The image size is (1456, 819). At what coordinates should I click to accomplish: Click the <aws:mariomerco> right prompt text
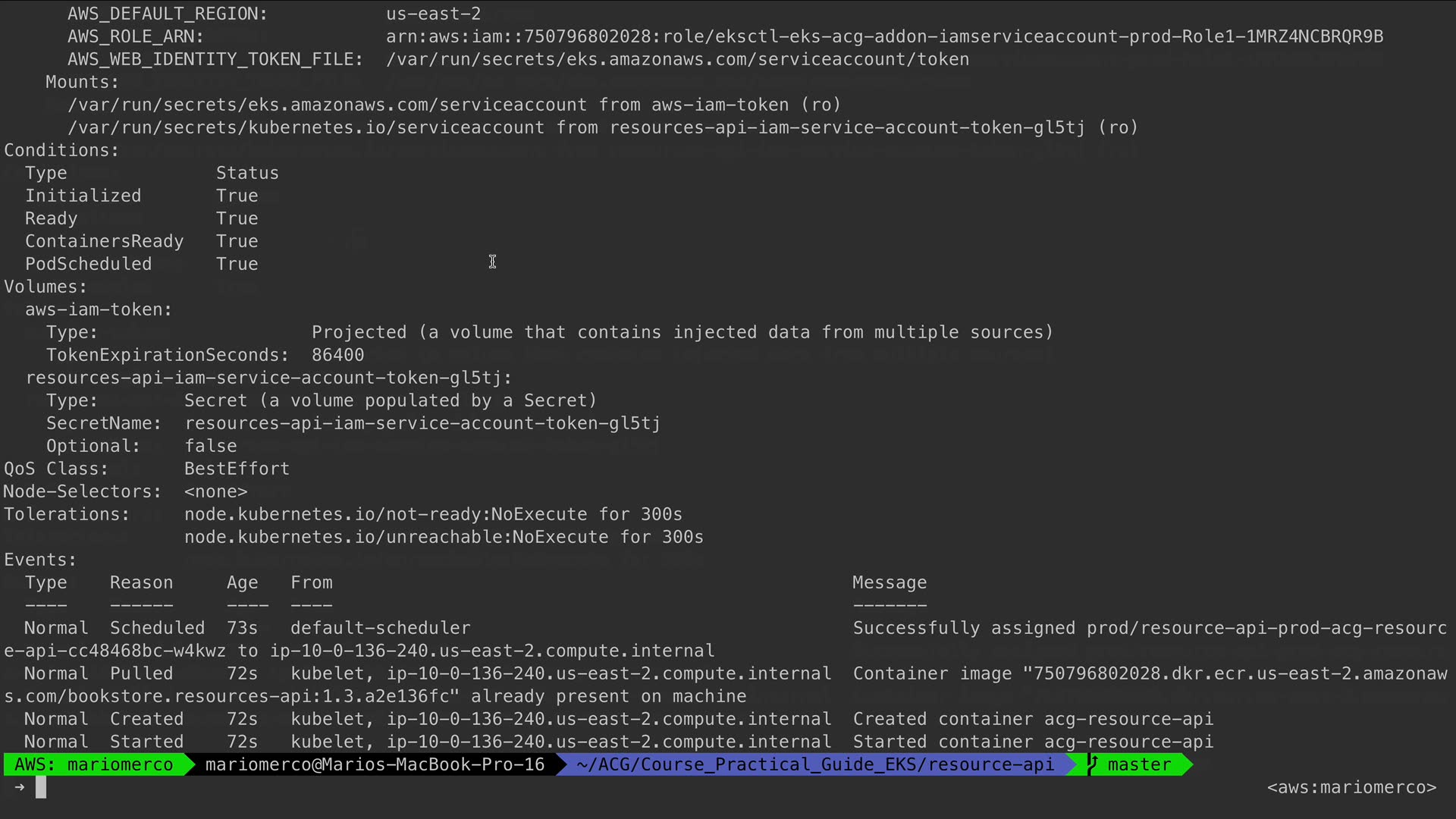(x=1351, y=787)
